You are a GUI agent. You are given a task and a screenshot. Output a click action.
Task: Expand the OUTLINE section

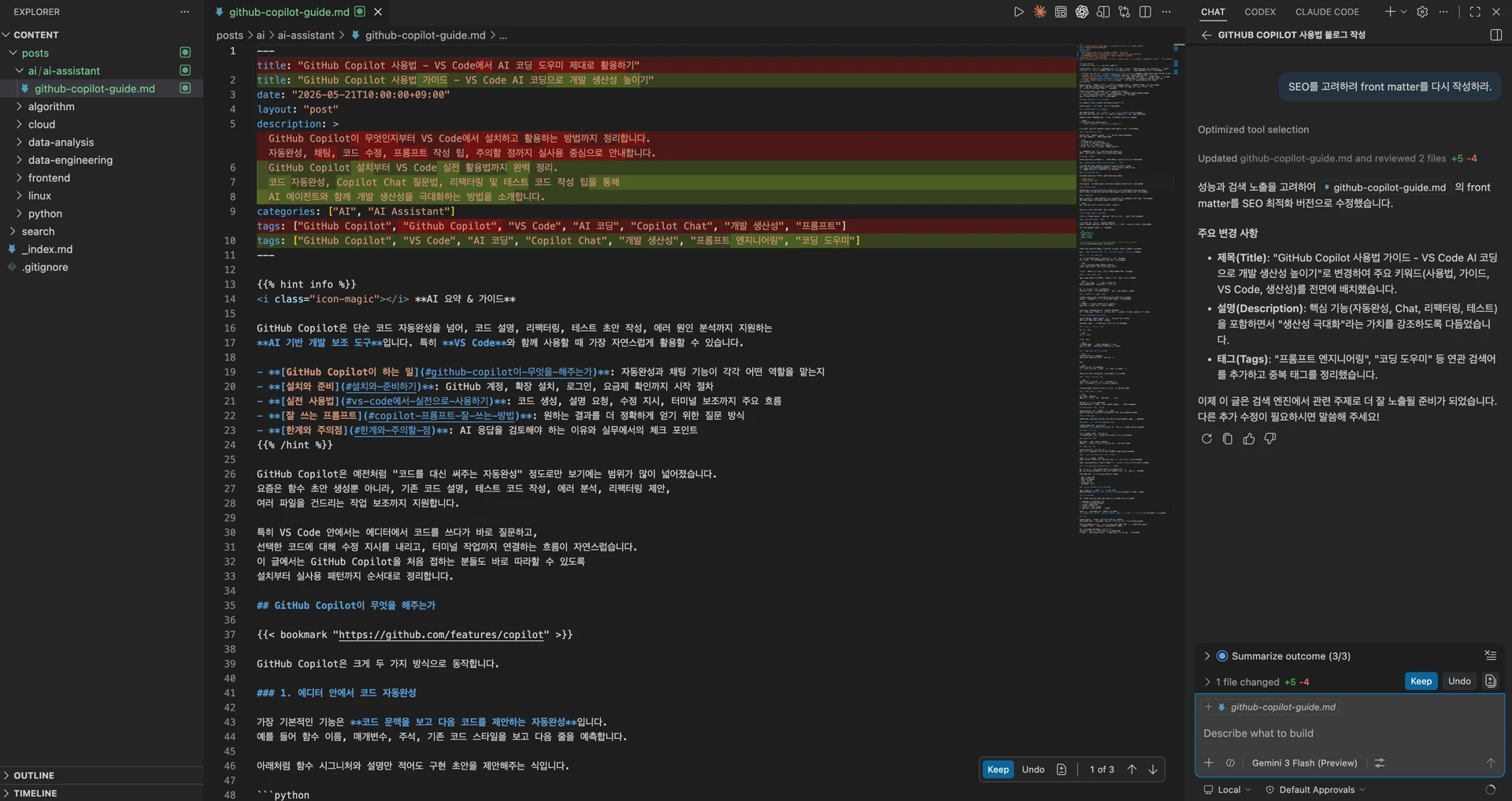34,776
